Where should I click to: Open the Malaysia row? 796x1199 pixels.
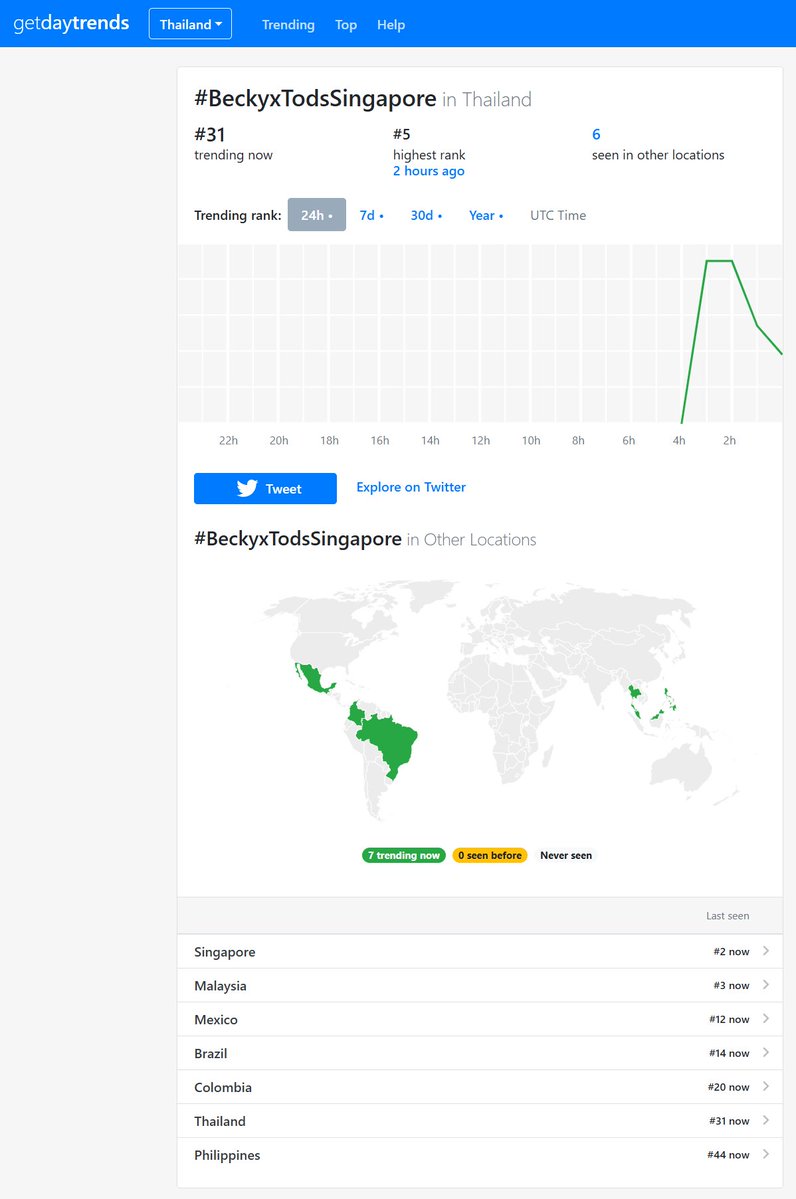479,986
